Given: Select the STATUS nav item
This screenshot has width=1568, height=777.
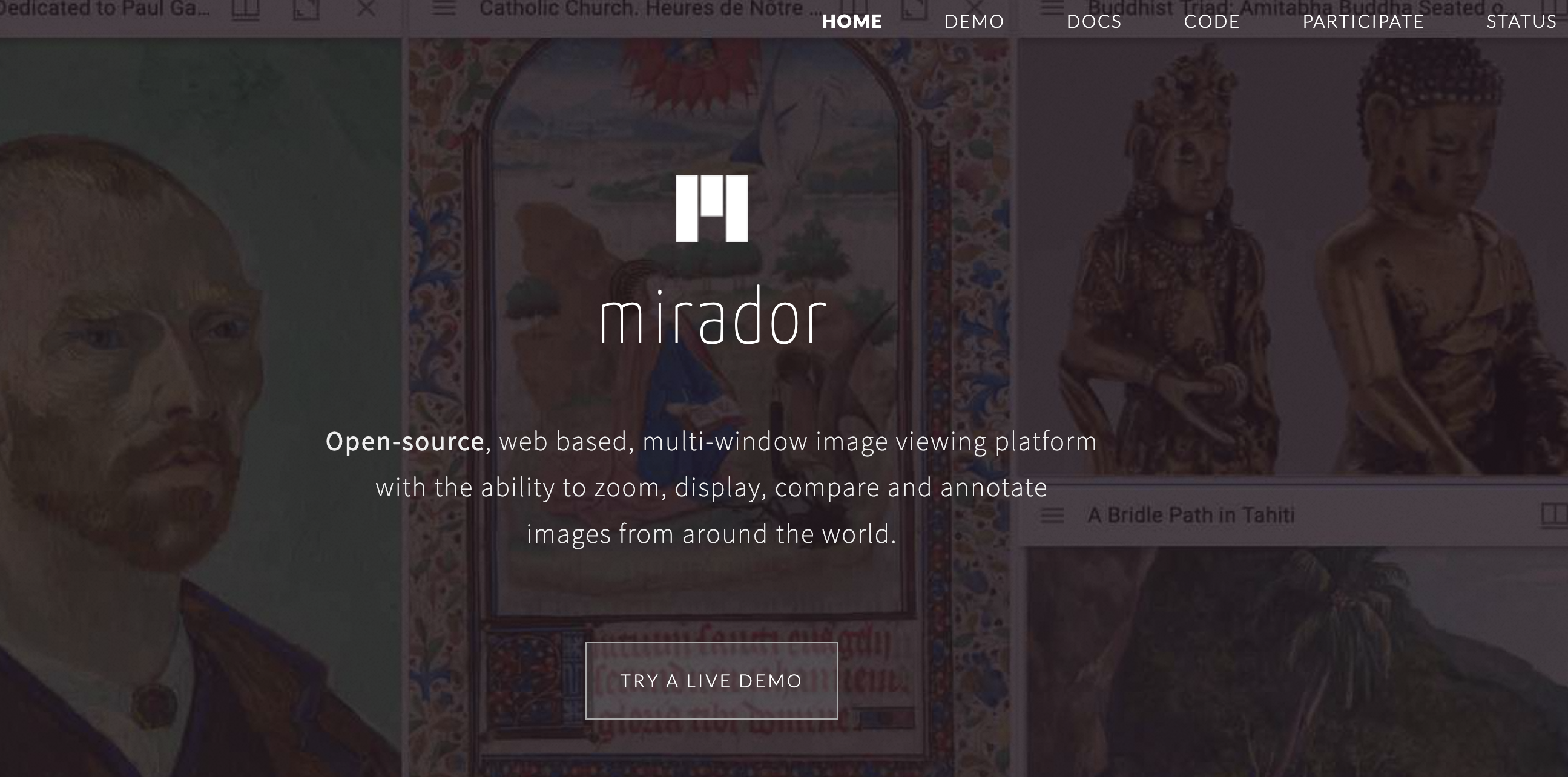Looking at the screenshot, I should click(1521, 21).
